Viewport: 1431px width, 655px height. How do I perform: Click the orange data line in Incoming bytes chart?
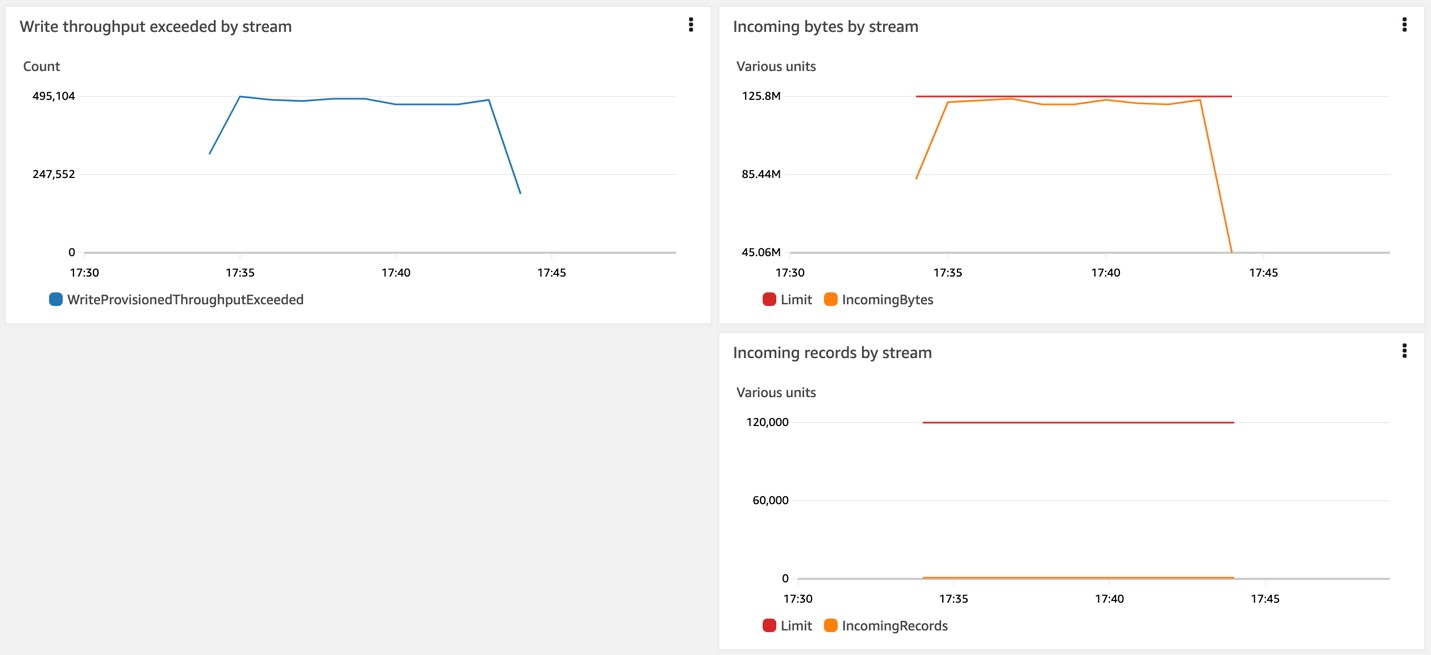pos(1050,102)
